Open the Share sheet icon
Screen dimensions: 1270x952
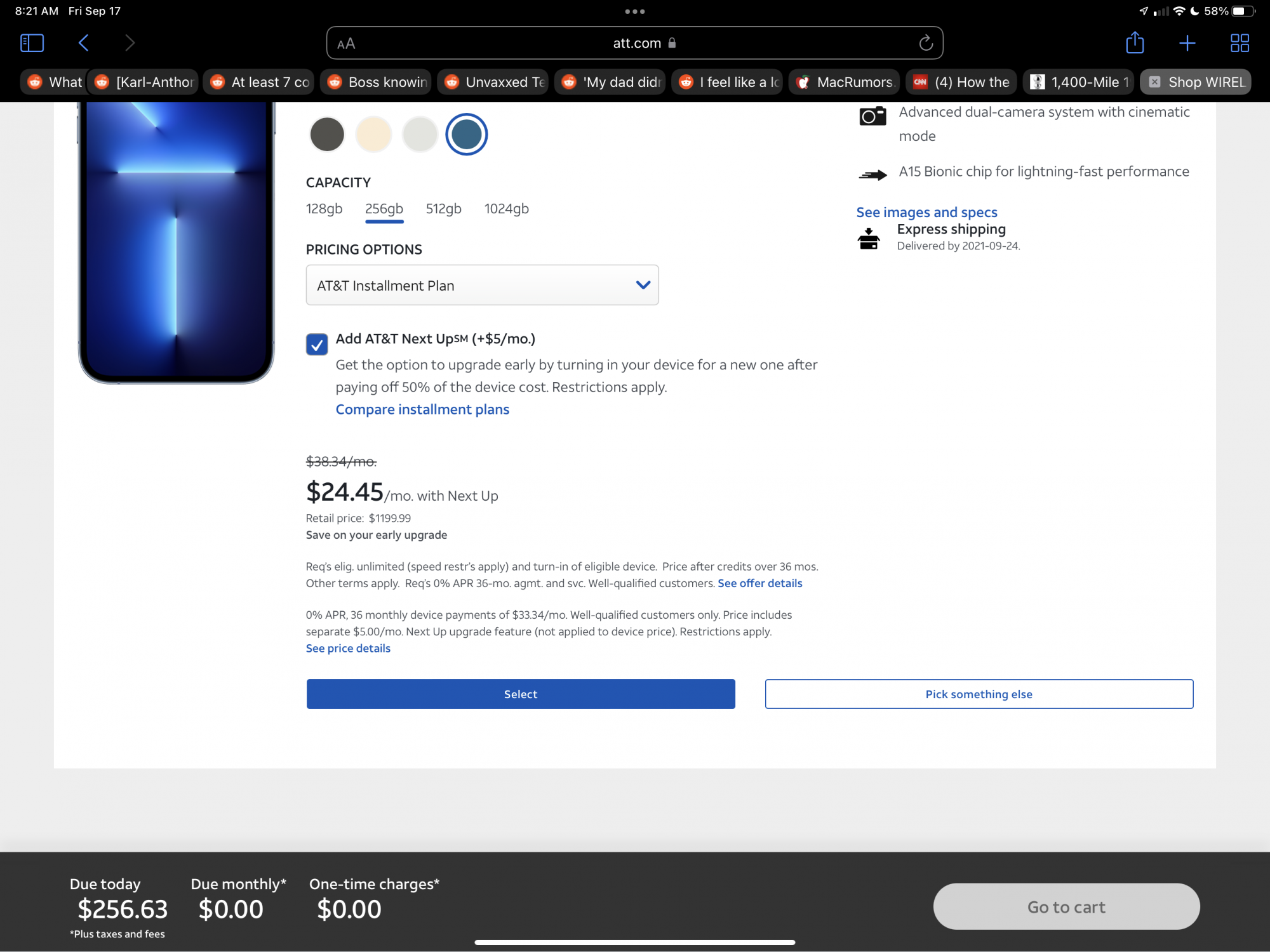[1135, 43]
